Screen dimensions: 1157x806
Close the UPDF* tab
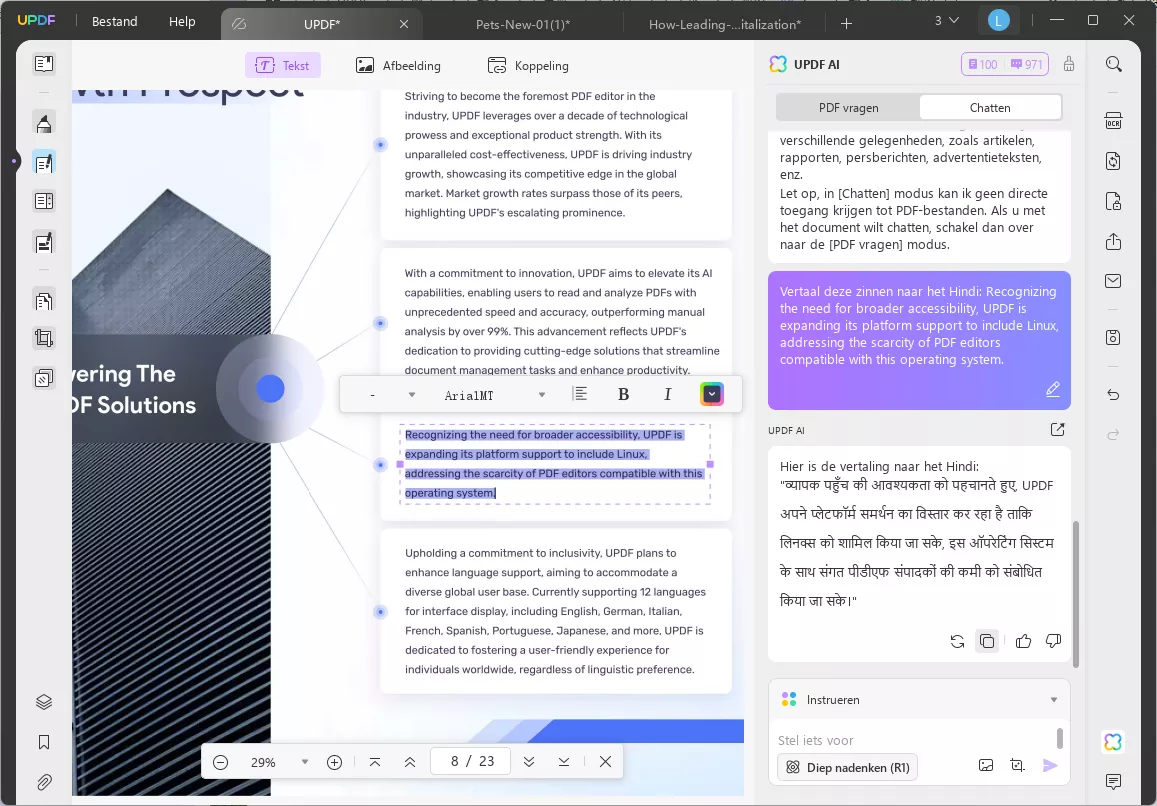click(x=404, y=24)
